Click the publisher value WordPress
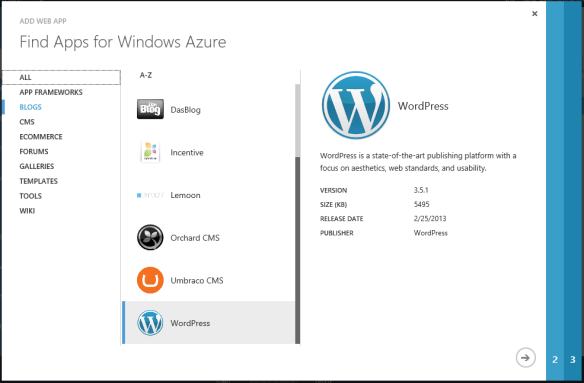The height and width of the screenshot is (383, 584). coord(431,233)
